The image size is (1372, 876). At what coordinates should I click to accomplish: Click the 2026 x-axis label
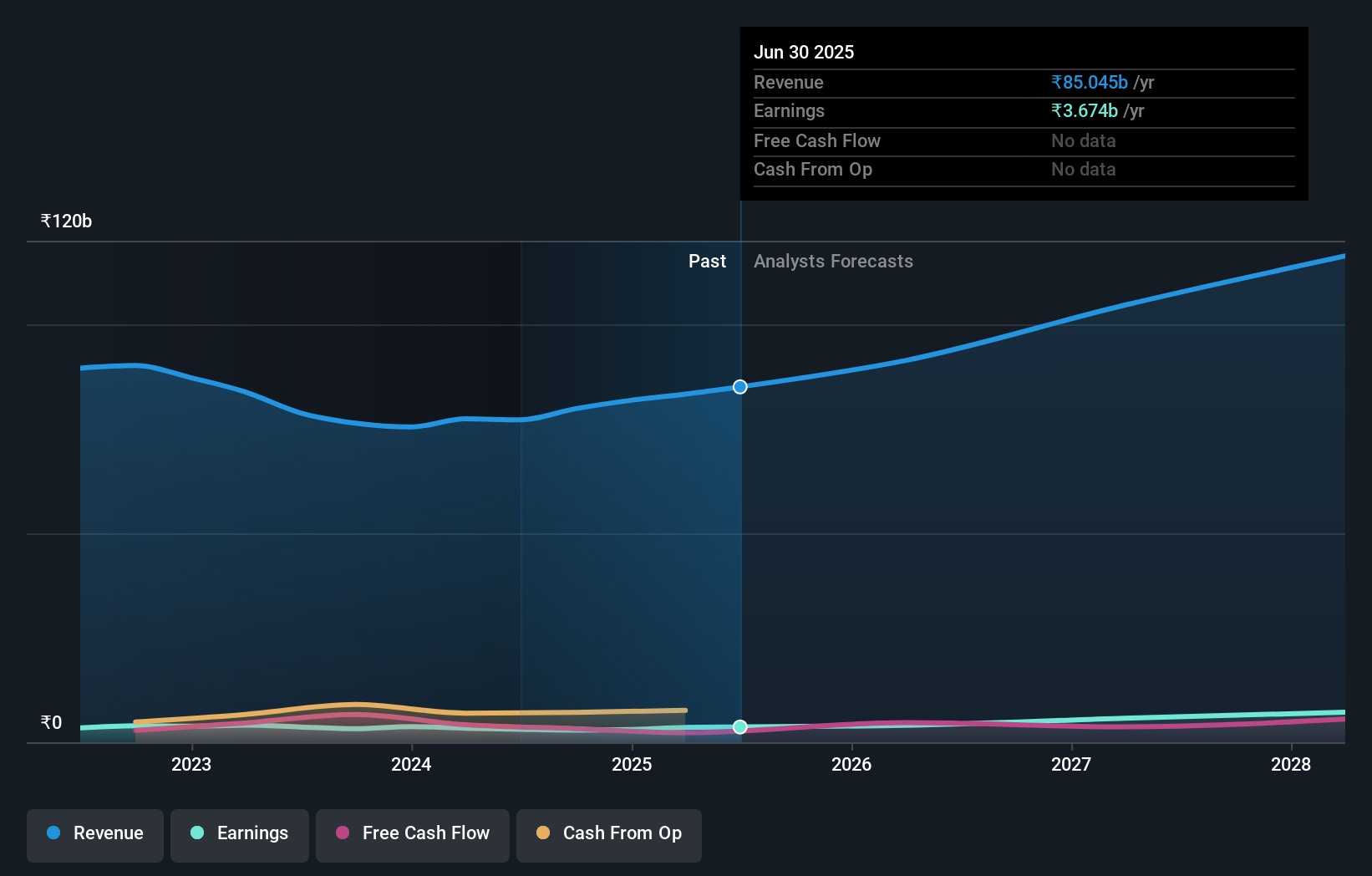coord(851,764)
